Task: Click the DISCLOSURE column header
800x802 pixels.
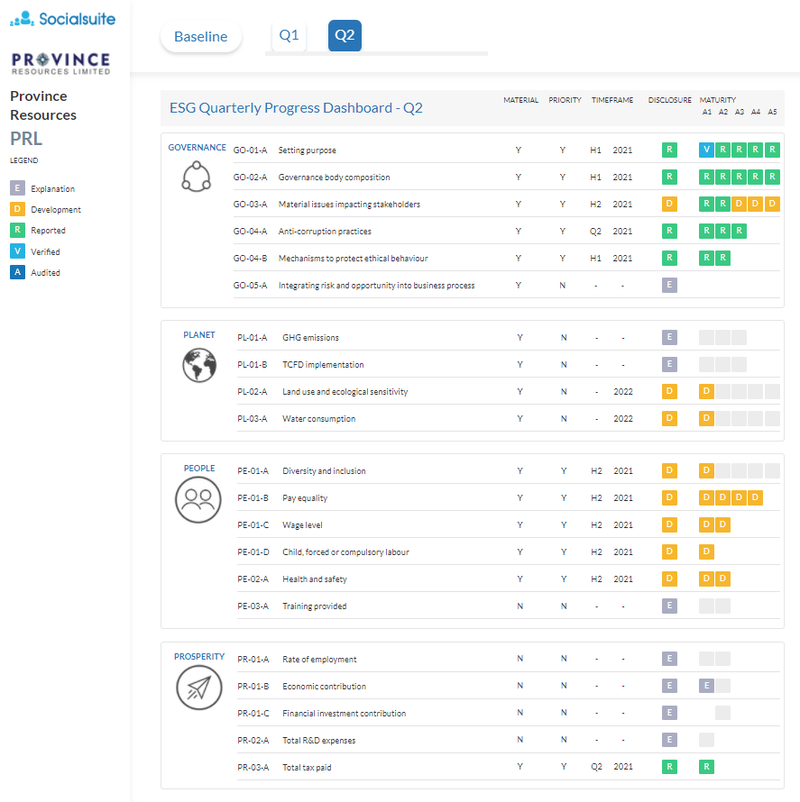Action: [670, 100]
